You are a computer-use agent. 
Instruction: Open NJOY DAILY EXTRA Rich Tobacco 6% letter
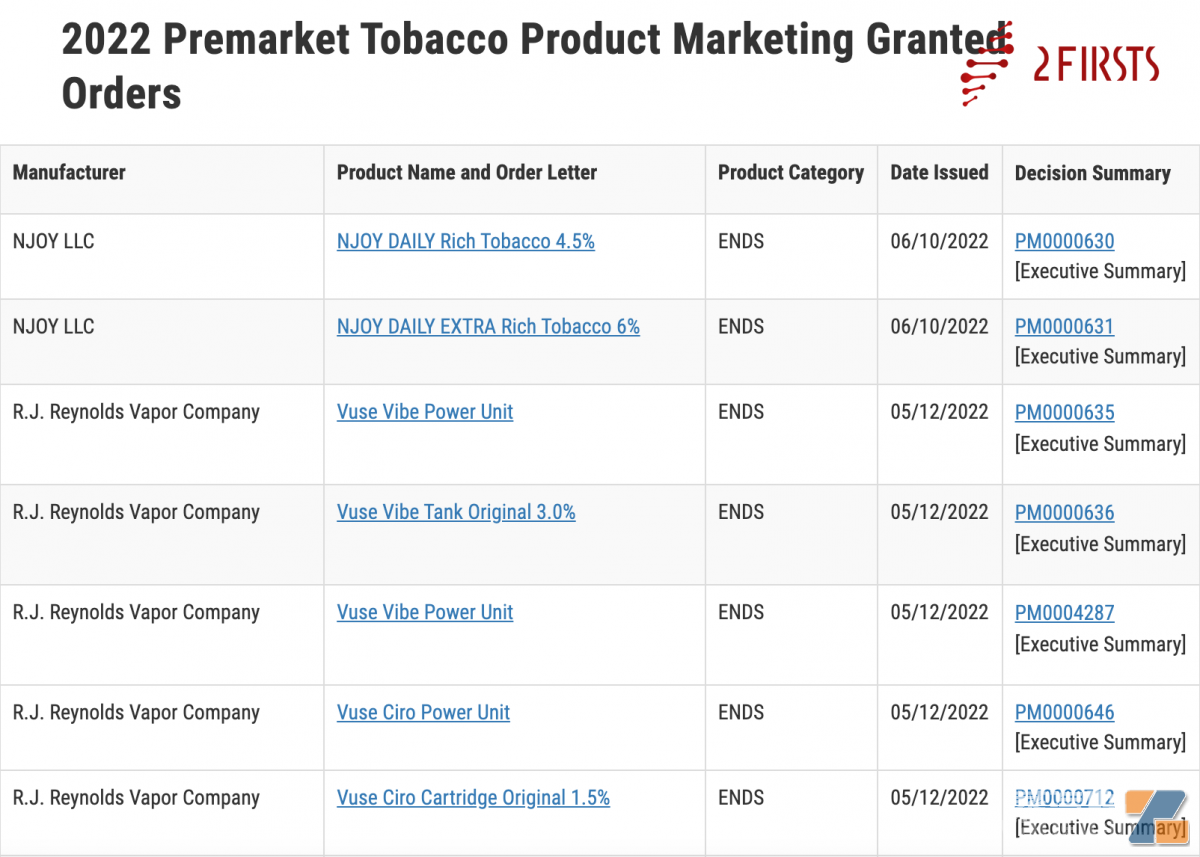click(x=488, y=327)
